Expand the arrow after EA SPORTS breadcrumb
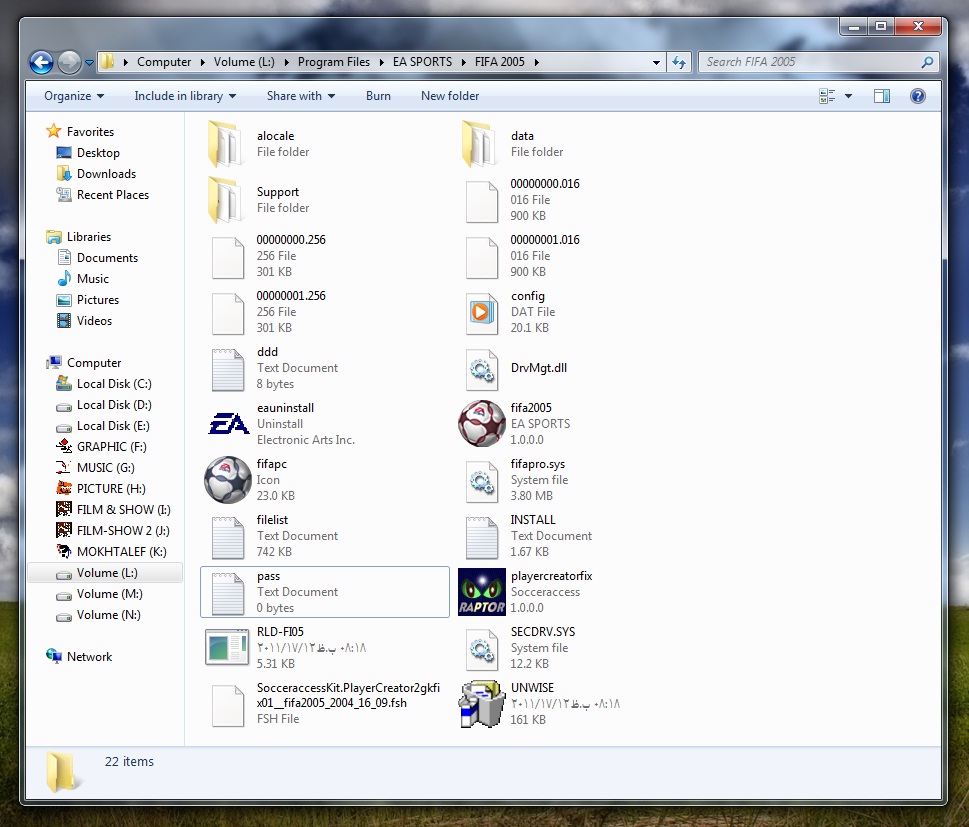This screenshot has height=827, width=969. pyautogui.click(x=463, y=62)
